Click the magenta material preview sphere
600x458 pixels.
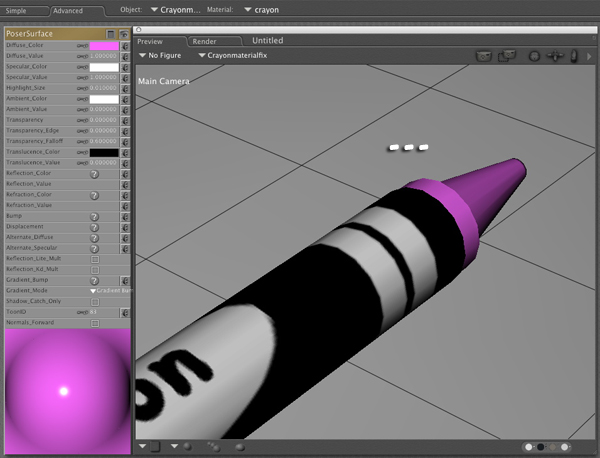[68, 392]
